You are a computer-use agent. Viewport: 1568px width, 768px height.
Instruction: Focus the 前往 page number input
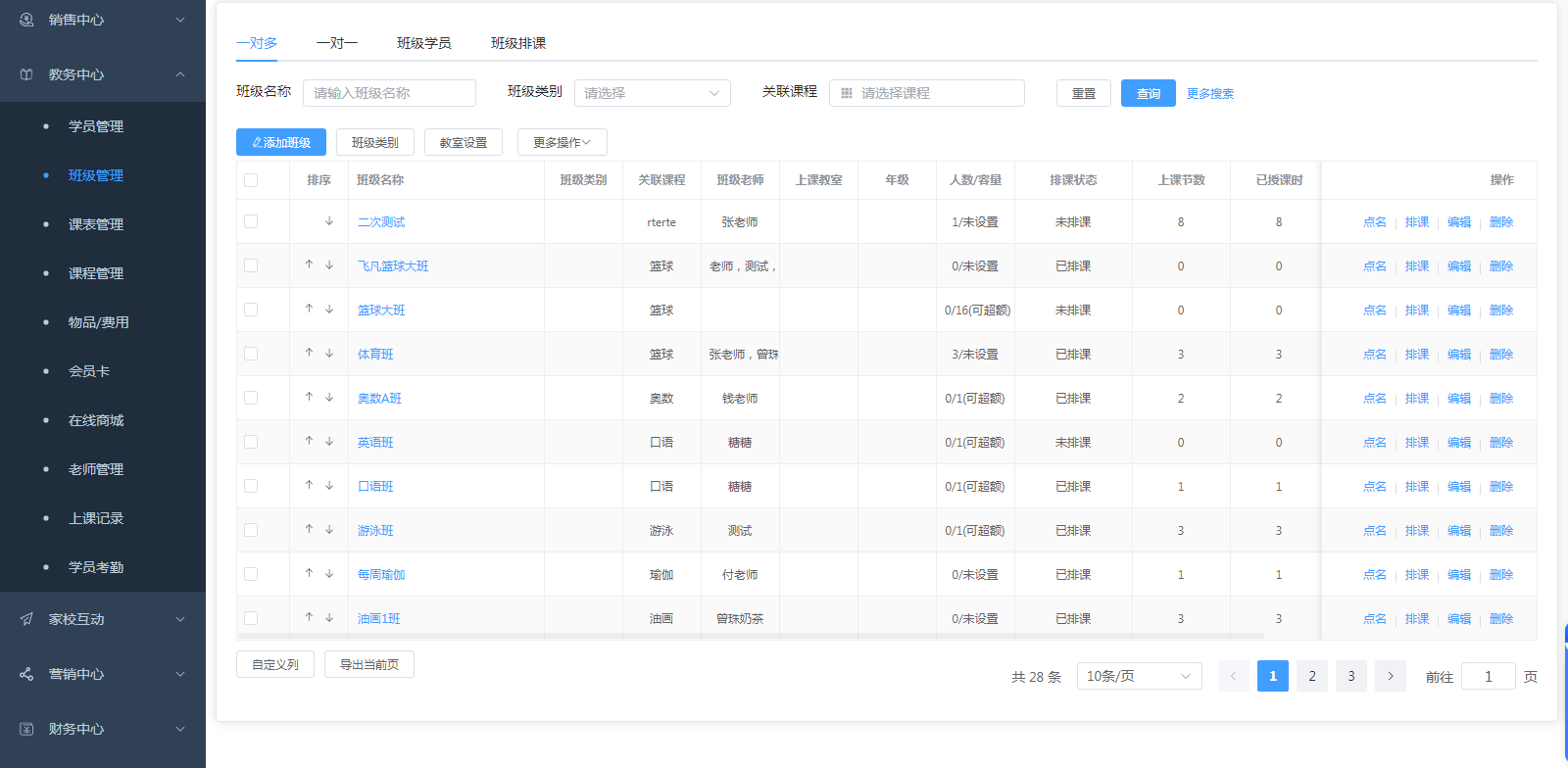pos(1489,676)
